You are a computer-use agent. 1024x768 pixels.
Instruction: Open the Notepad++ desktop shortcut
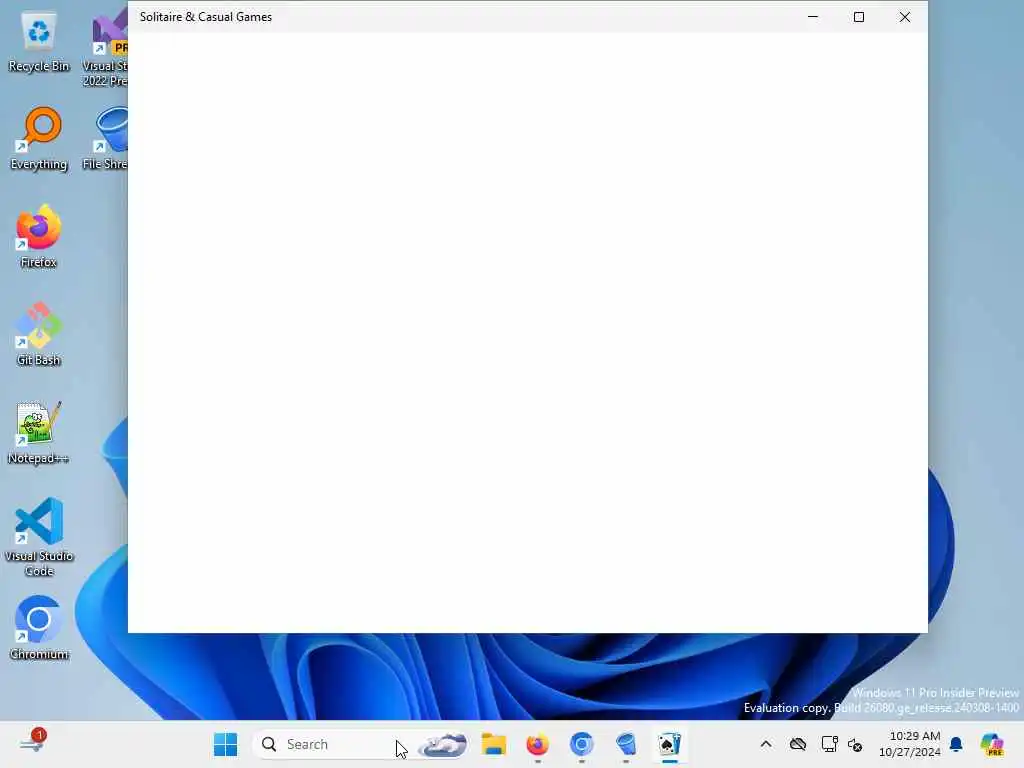[39, 432]
